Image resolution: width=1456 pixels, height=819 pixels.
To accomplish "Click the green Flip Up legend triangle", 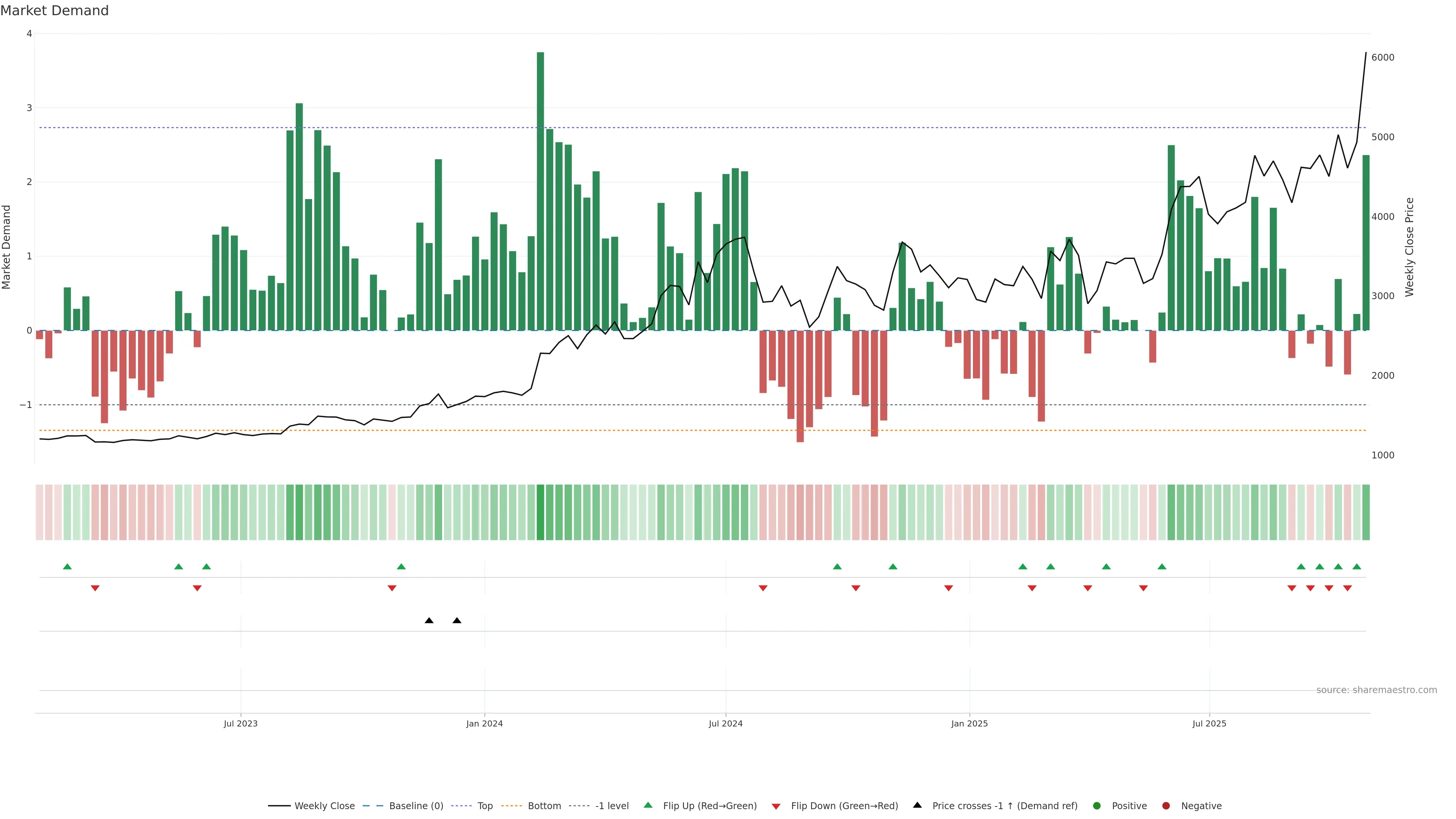I will 648,805.
